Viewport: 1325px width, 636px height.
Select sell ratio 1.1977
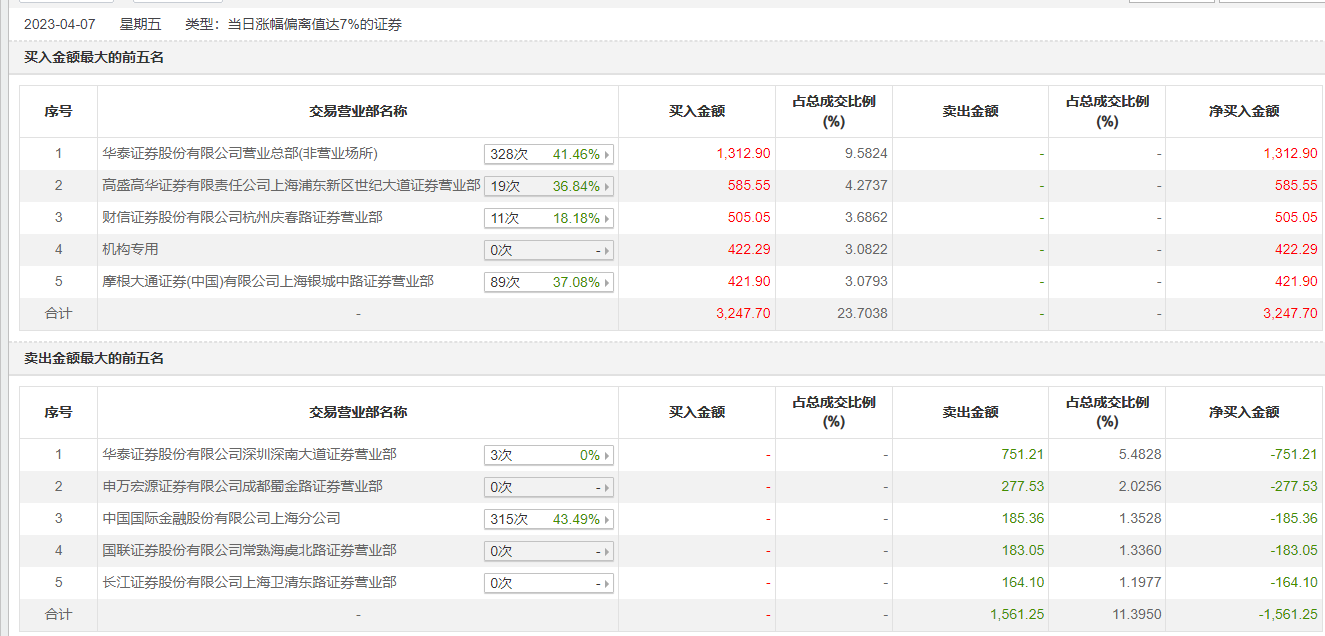(1138, 583)
